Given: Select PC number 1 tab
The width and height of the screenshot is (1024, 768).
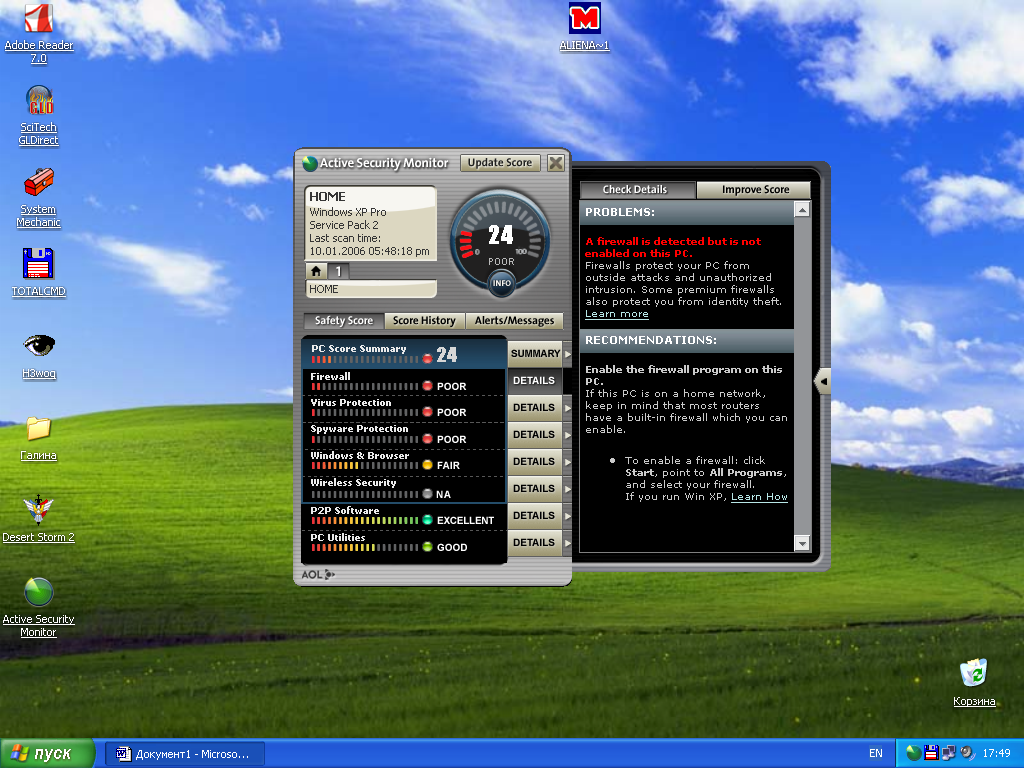Looking at the screenshot, I should point(338,270).
